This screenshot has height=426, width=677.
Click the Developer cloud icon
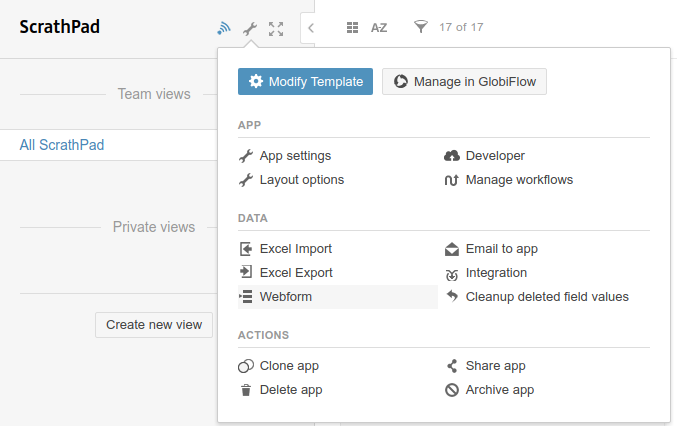tap(452, 156)
